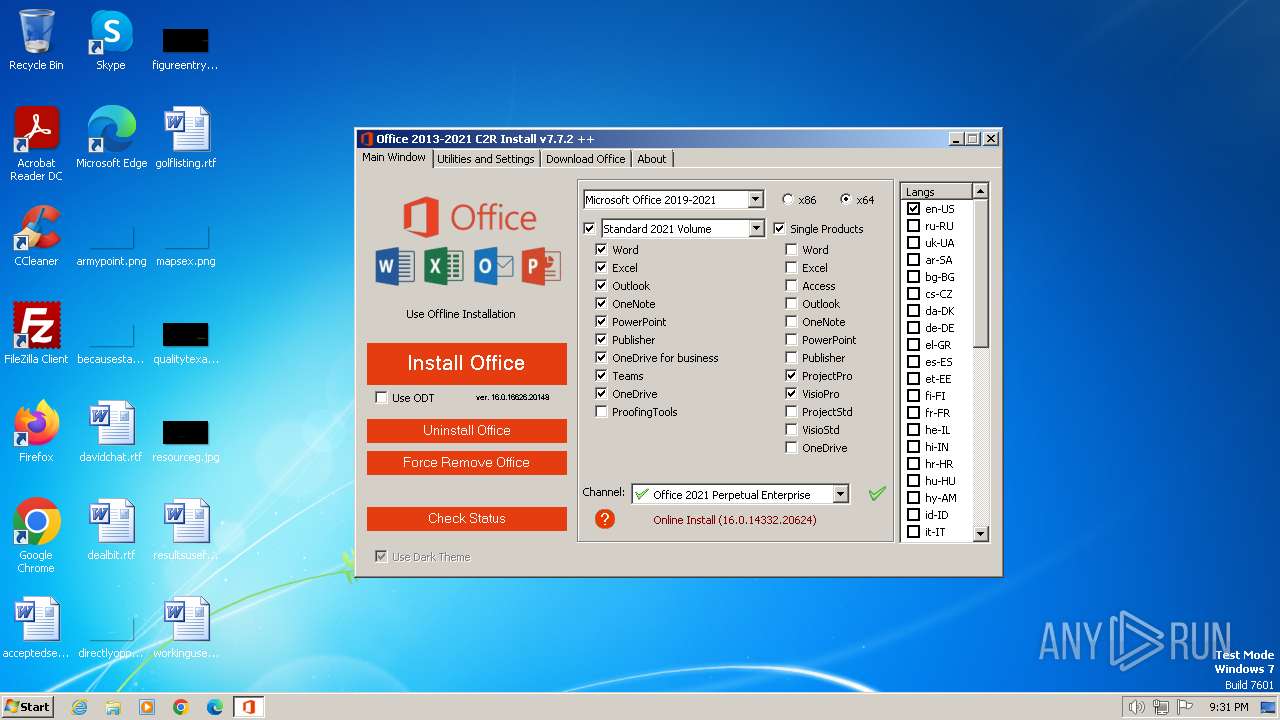
Task: Click taskbar clock showing 9:31 PM
Action: tap(1228, 707)
